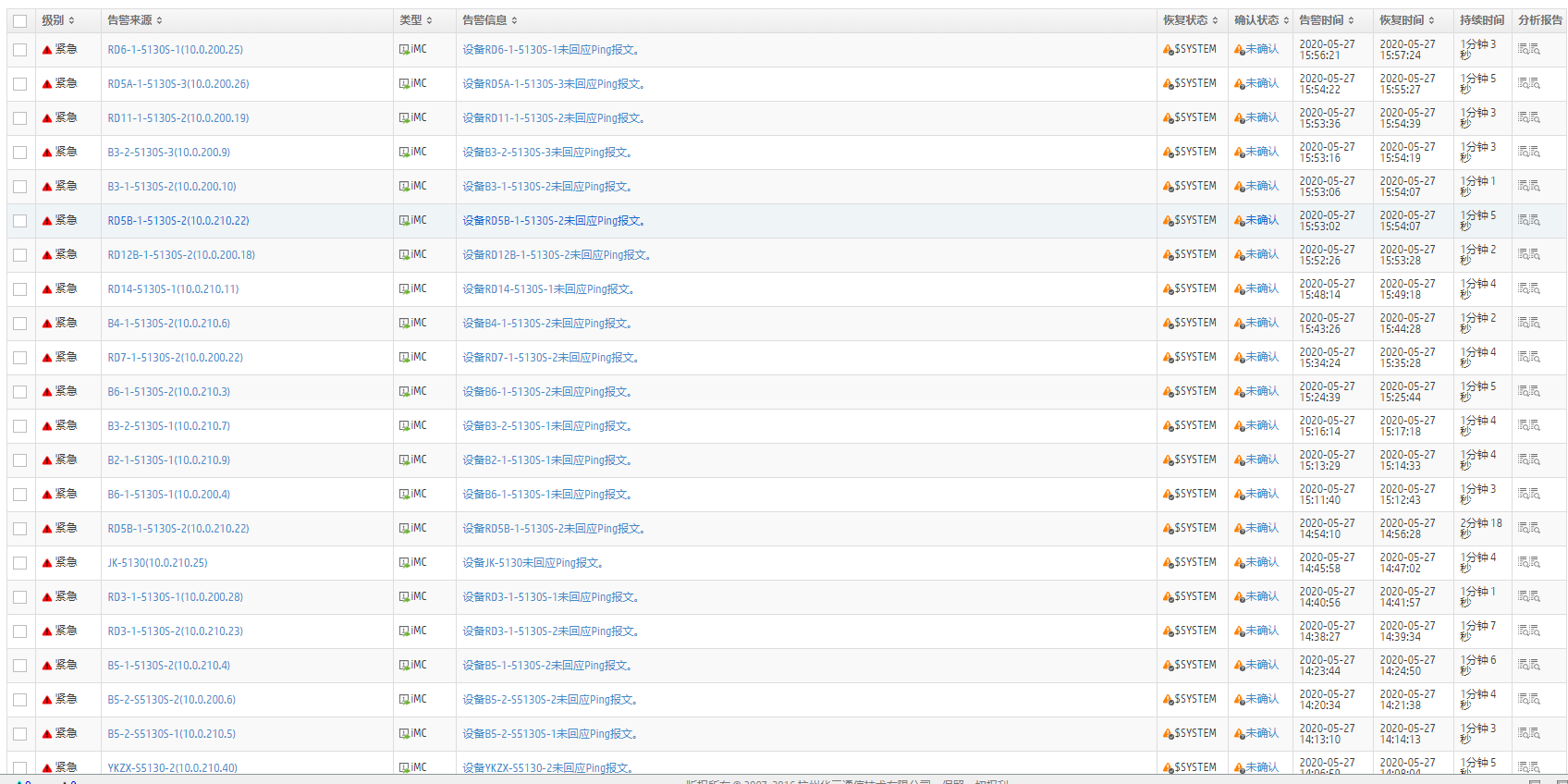The height and width of the screenshot is (784, 1568).
Task: Open analysis report for B6-1-5130S-2(10.0.210.3)
Action: 1528,391
